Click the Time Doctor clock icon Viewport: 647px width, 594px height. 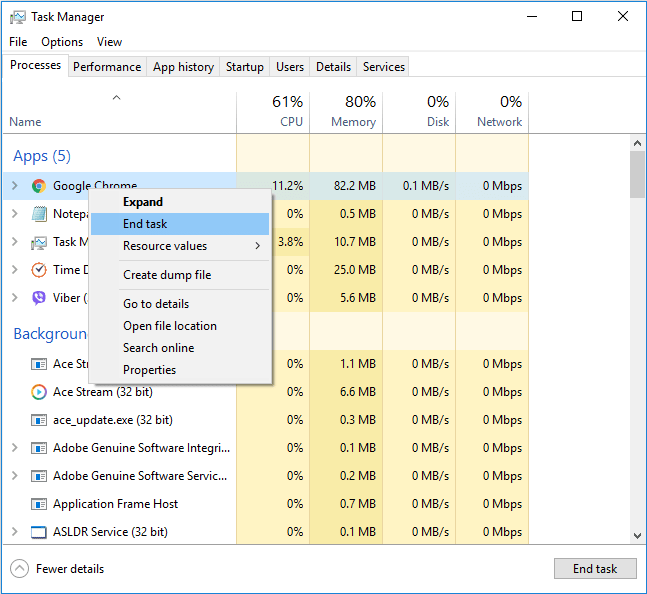(39, 270)
